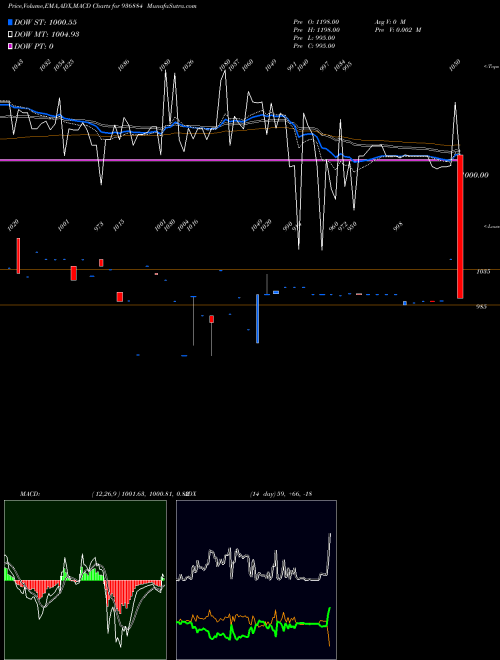Click the 'Pre H: 1198.00' value

coord(316,30)
